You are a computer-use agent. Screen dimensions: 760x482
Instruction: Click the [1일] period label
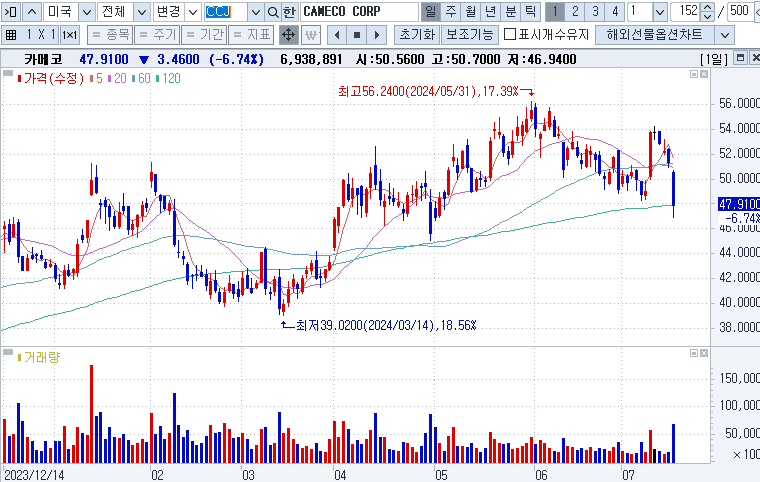[713, 59]
